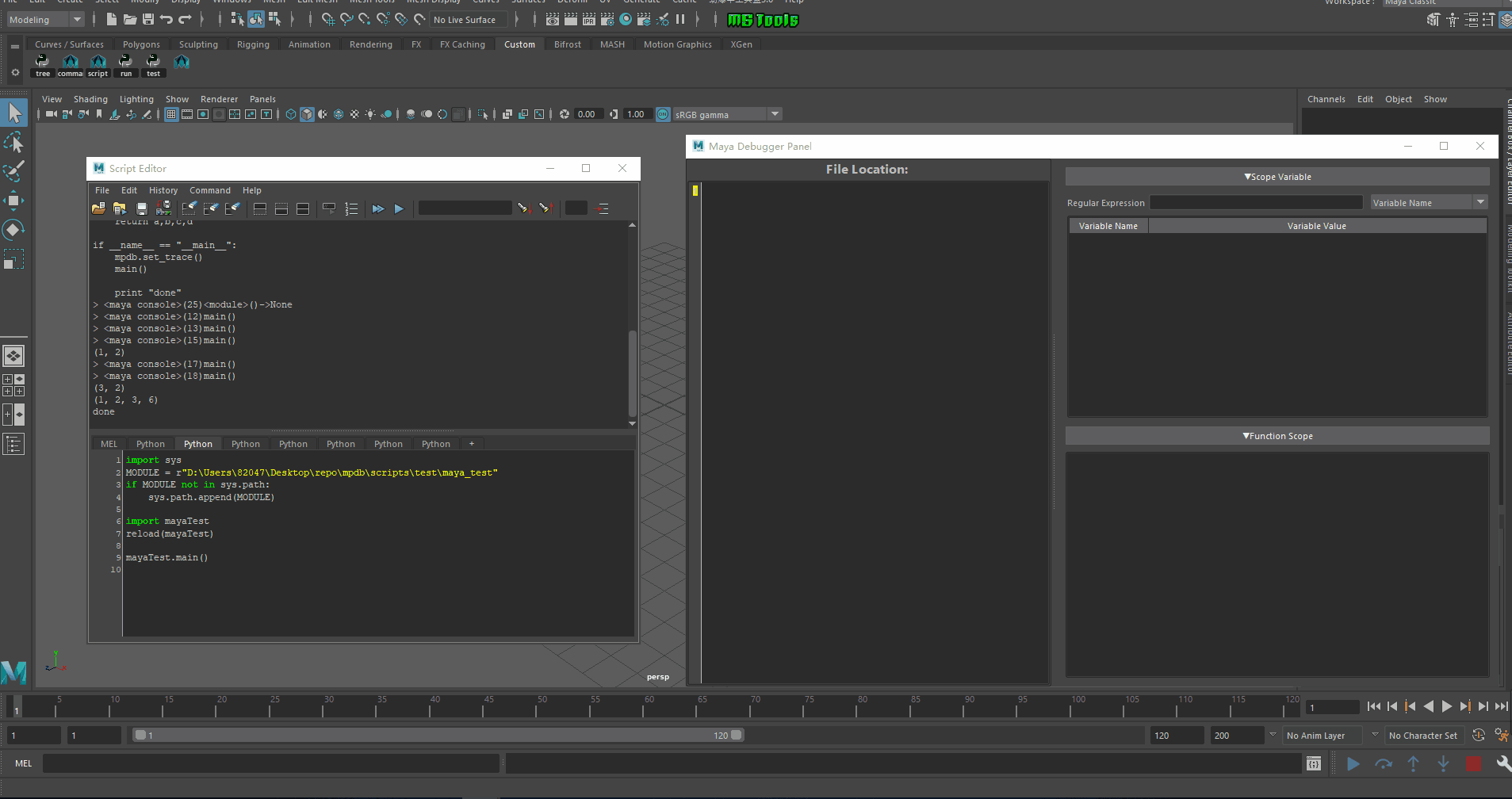Select the Rotate tool in the toolbox
The image size is (1512, 799).
[14, 230]
